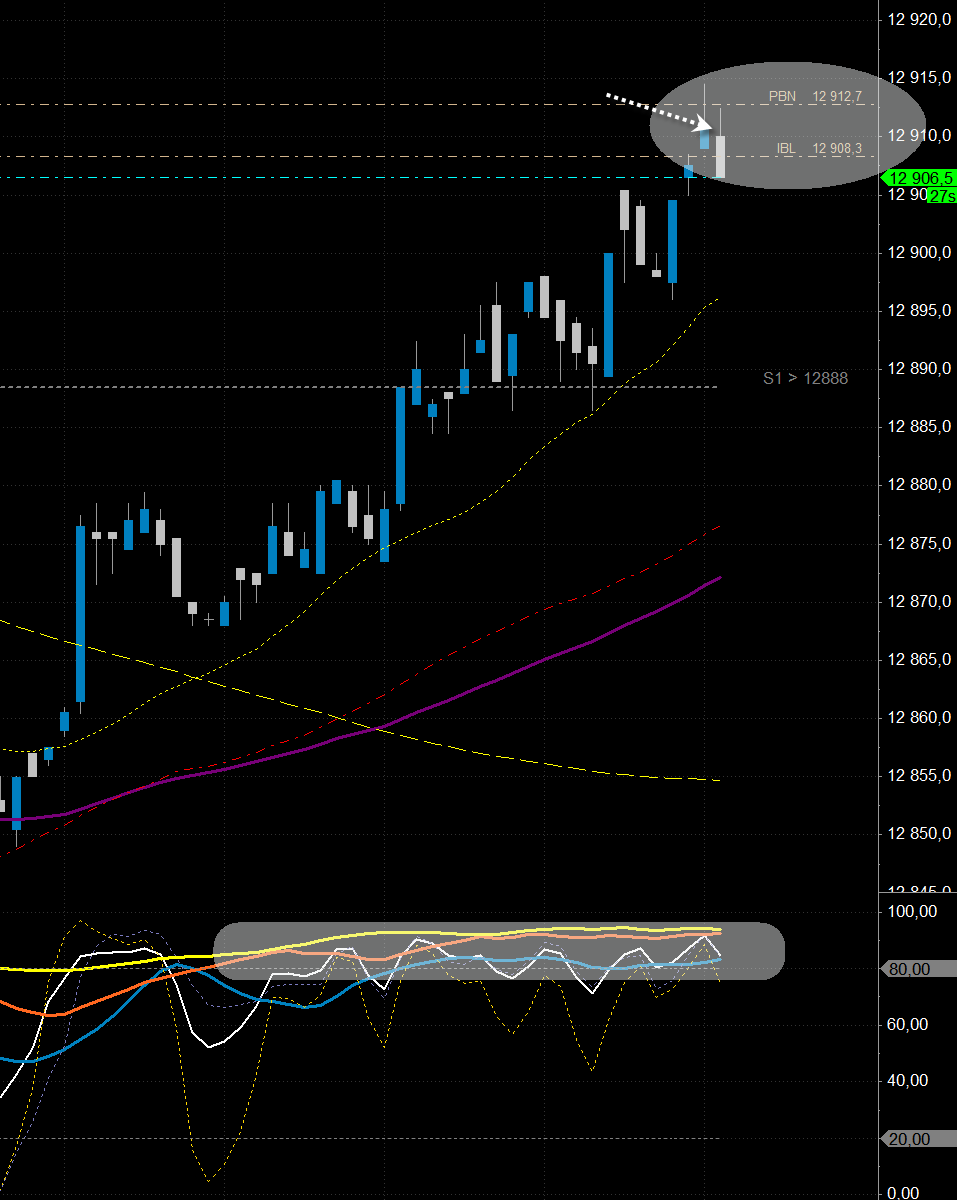Select the green 27s countdown label
Image resolution: width=957 pixels, height=1200 pixels.
941,196
